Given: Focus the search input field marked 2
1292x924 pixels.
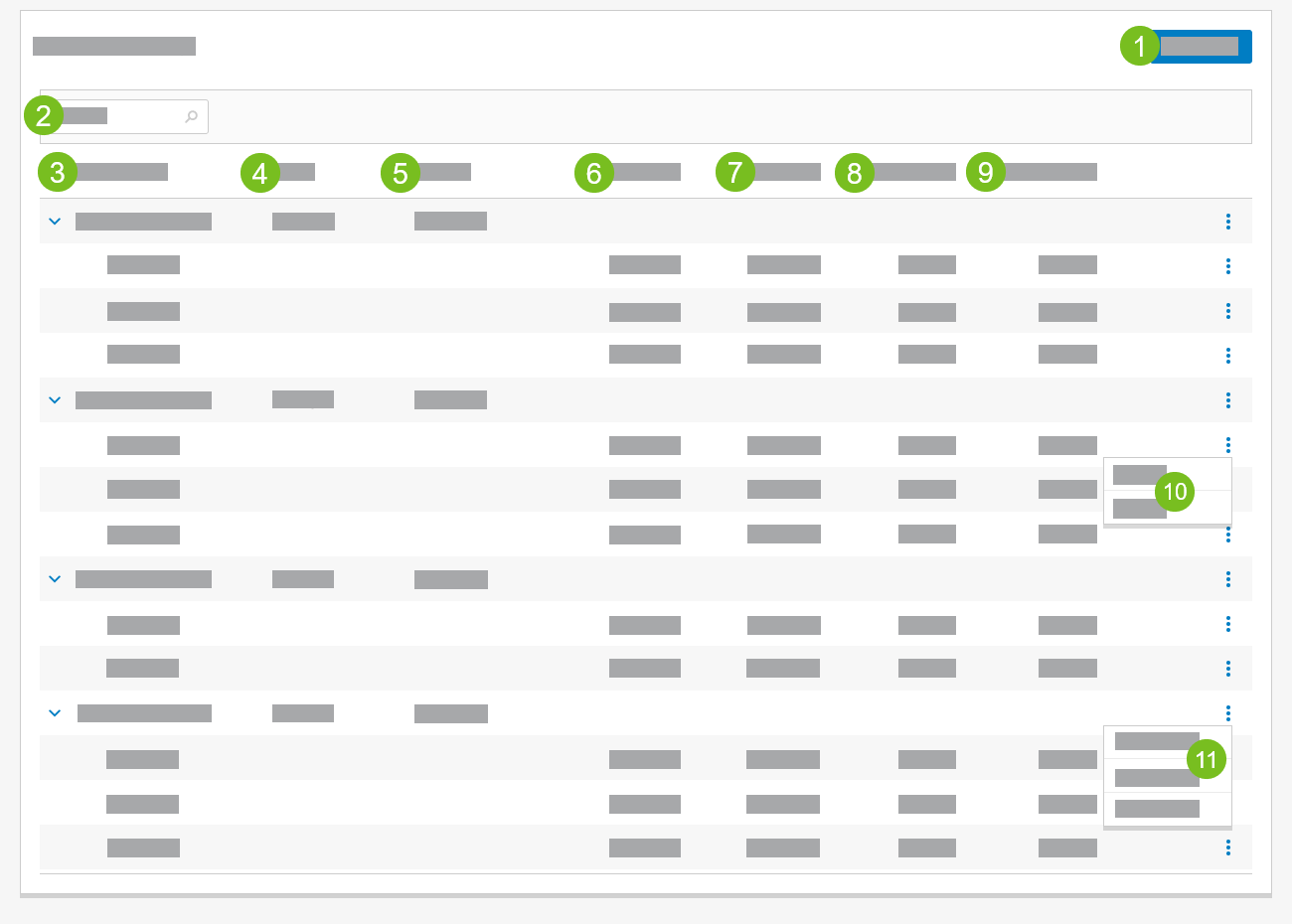Looking at the screenshot, I should tap(119, 117).
